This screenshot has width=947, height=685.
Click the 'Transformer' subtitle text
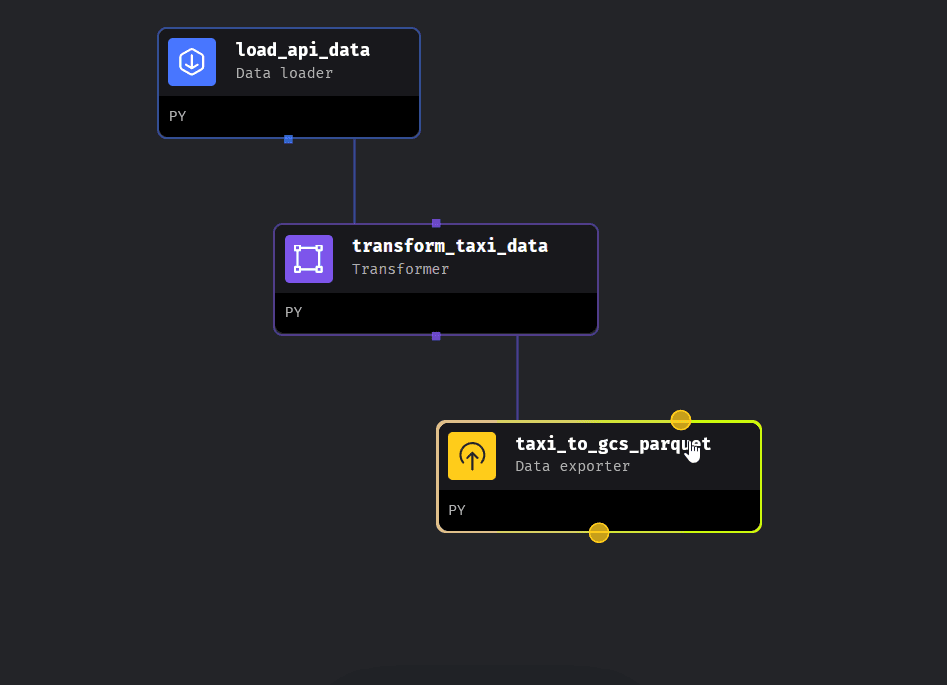(400, 269)
